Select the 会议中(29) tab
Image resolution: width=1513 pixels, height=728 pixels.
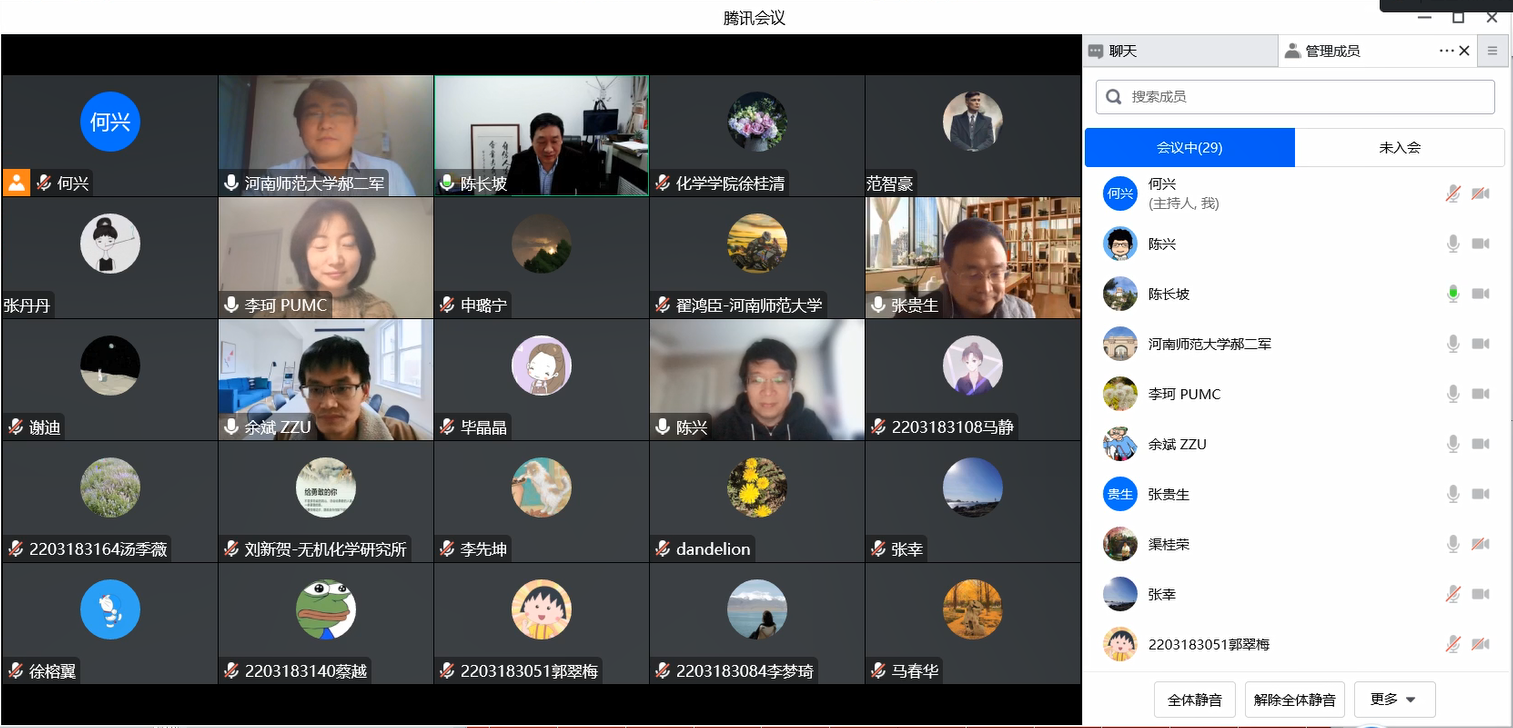point(1190,147)
